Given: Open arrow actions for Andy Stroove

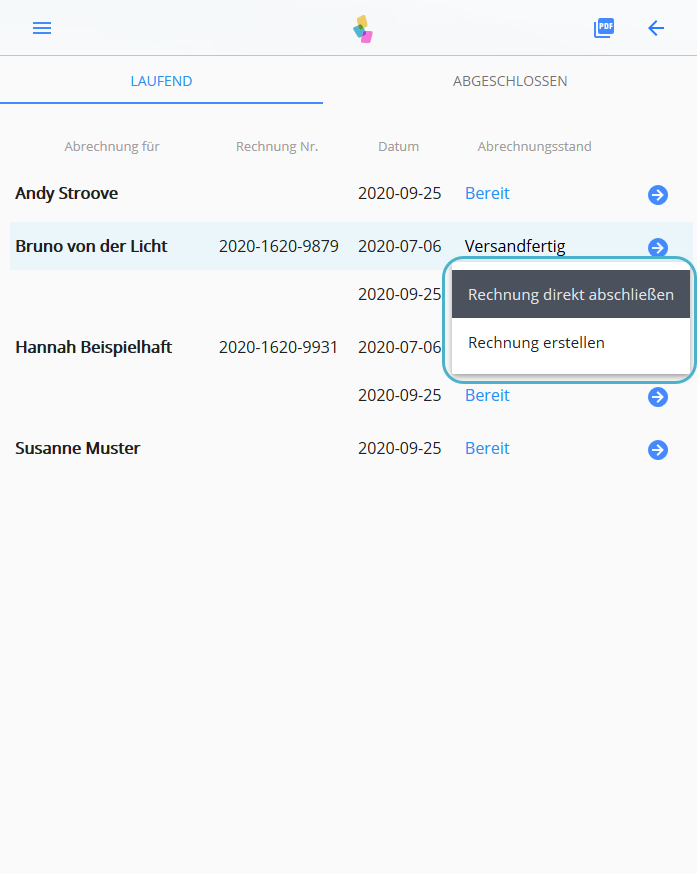Looking at the screenshot, I should click(x=657, y=195).
